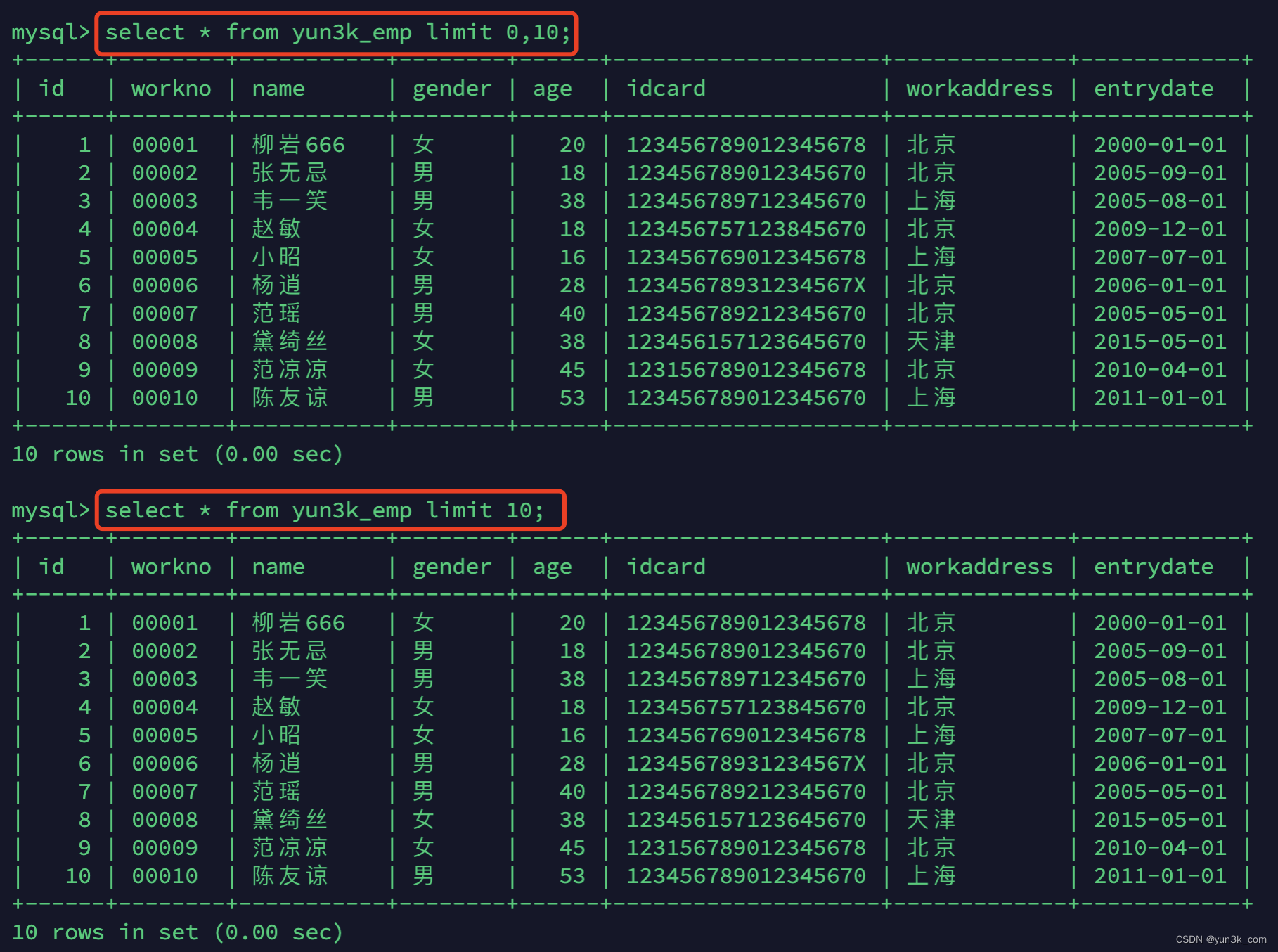Click name '韦一笑' in limit 0,10 results
The image size is (1278, 952).
(290, 201)
